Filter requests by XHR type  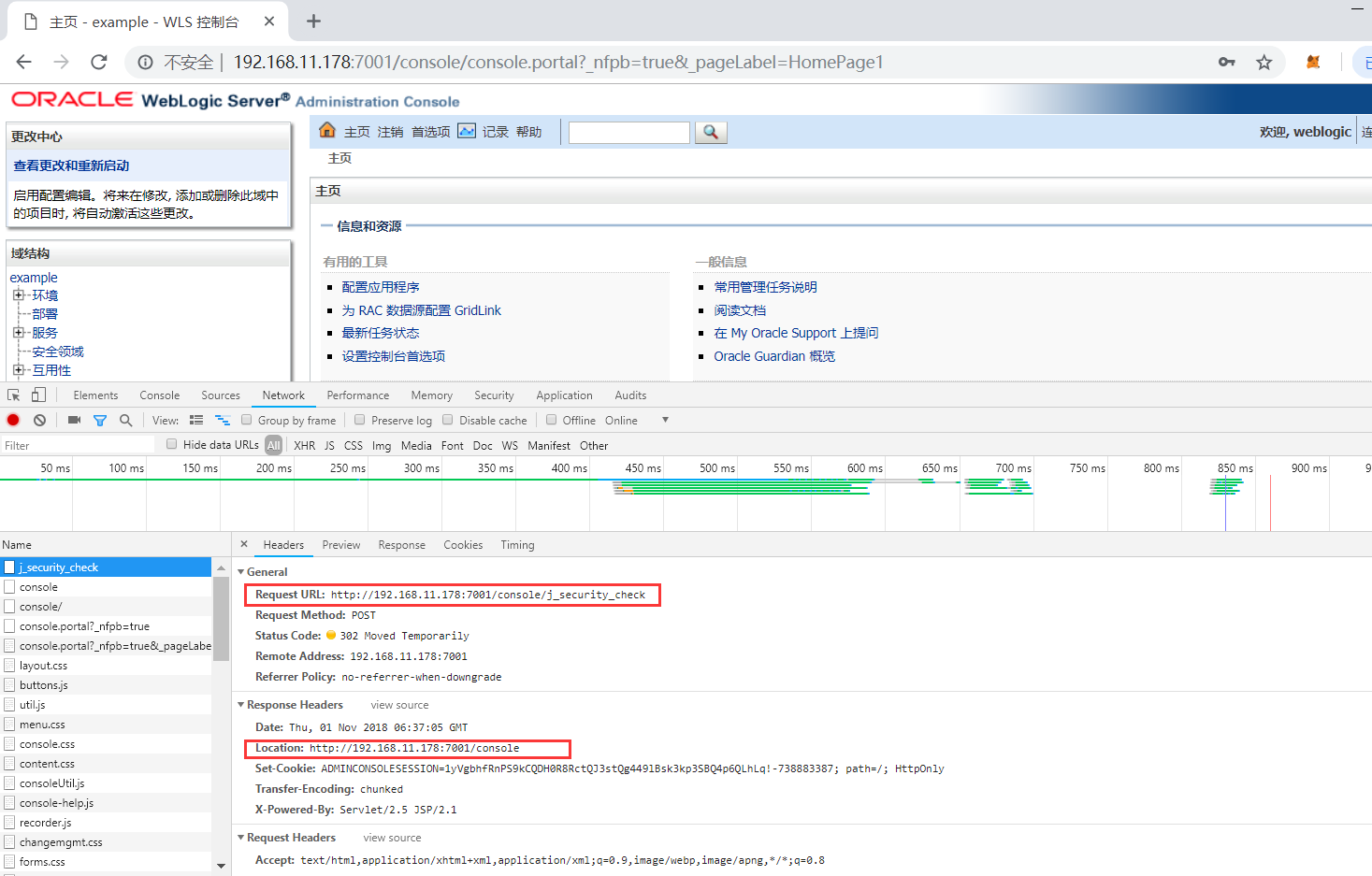305,446
